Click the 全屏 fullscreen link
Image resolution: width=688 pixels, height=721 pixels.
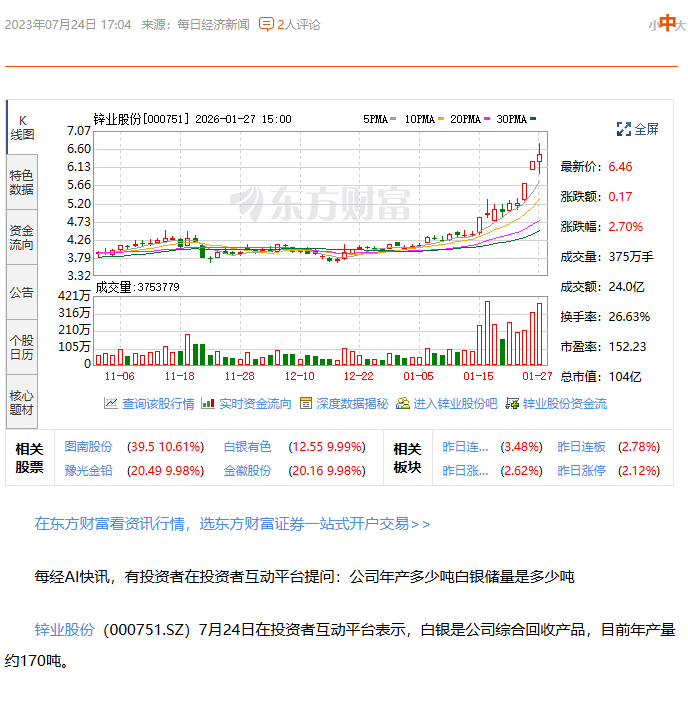tap(646, 129)
